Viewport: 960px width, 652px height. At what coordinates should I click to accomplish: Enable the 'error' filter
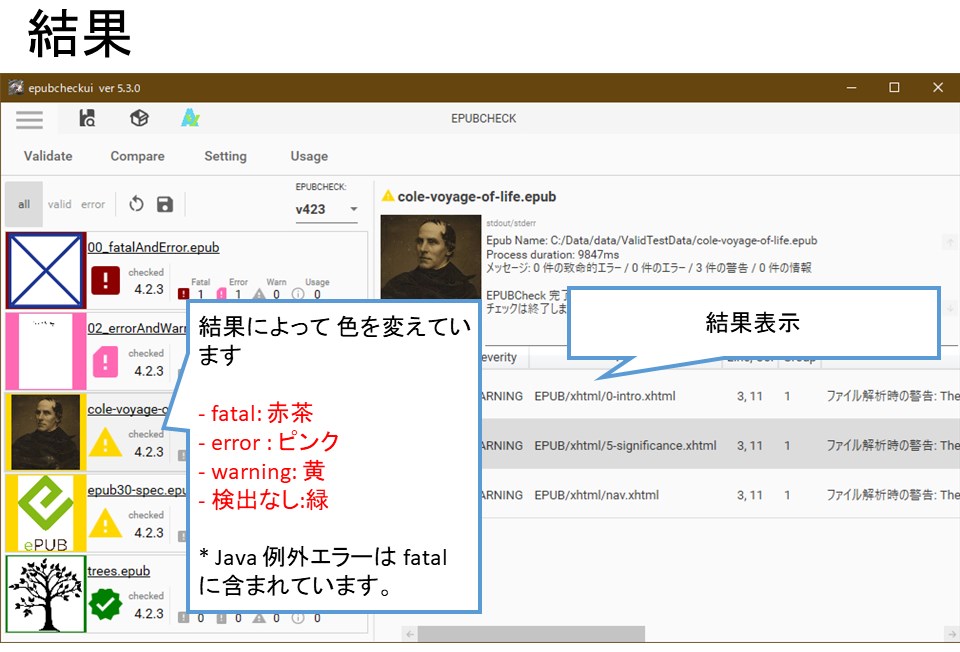(91, 204)
